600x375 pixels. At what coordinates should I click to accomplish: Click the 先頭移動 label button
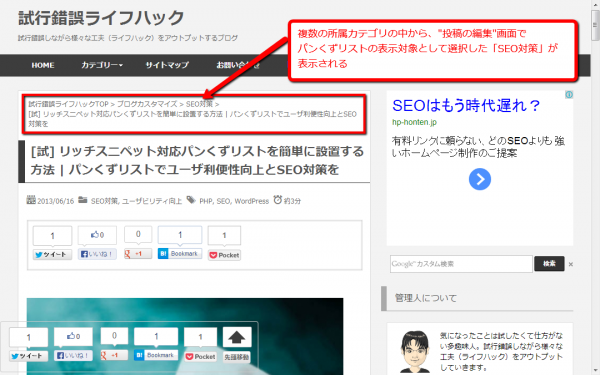[x=237, y=357]
